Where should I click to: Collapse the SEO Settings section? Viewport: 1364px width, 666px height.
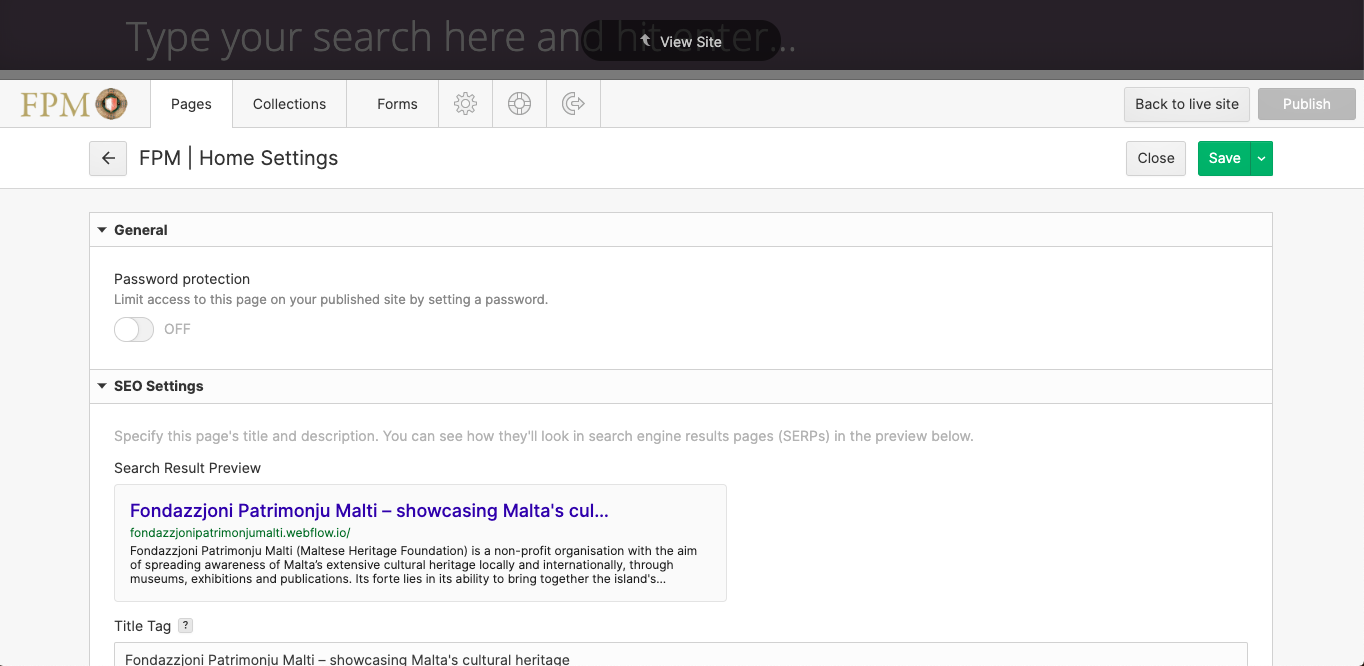(681, 386)
